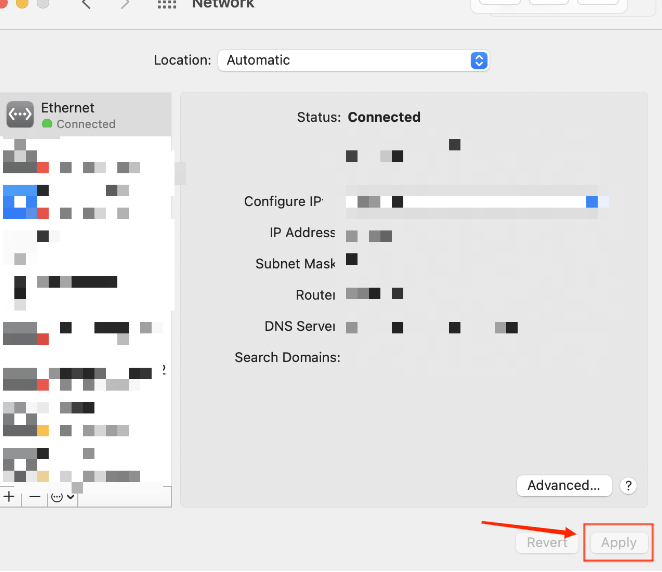Click the Advanced... button
Screen dimensions: 662x572
click(x=564, y=485)
